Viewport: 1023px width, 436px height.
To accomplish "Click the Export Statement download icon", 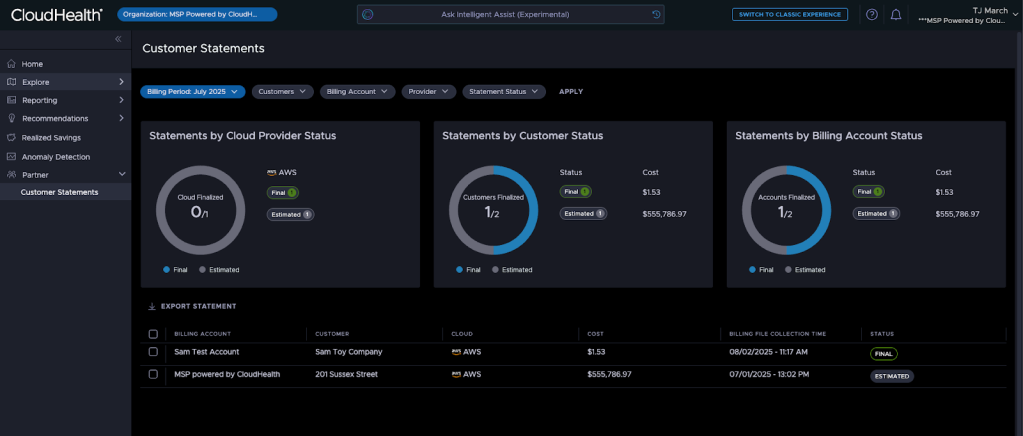I will [x=152, y=306].
